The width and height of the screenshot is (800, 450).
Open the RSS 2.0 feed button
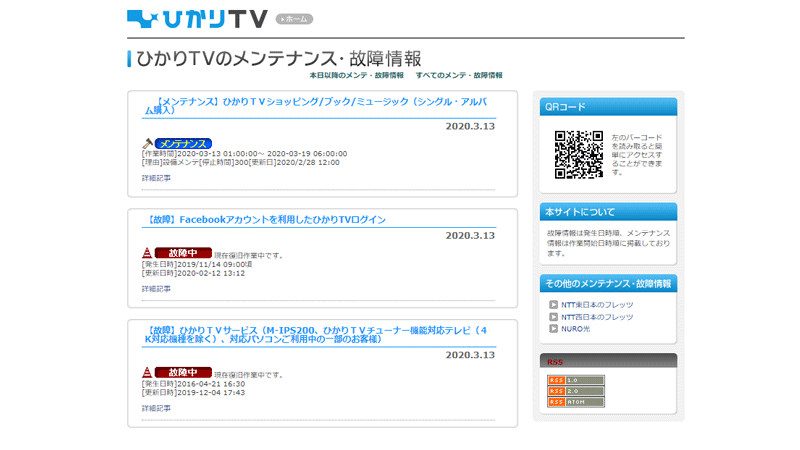point(576,391)
